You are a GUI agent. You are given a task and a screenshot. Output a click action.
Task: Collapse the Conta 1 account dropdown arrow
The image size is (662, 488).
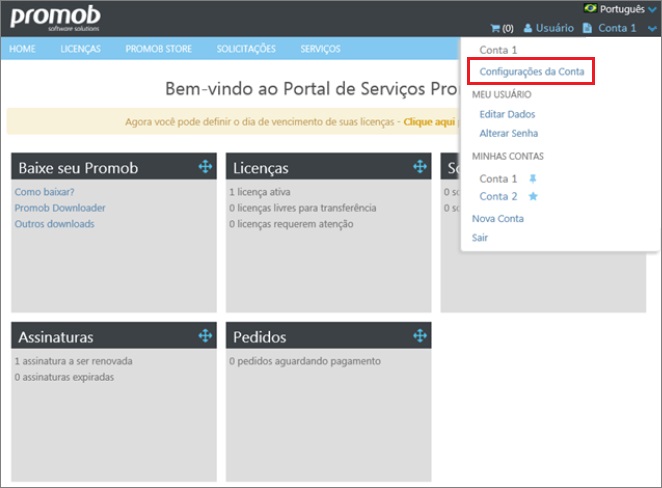tap(652, 29)
